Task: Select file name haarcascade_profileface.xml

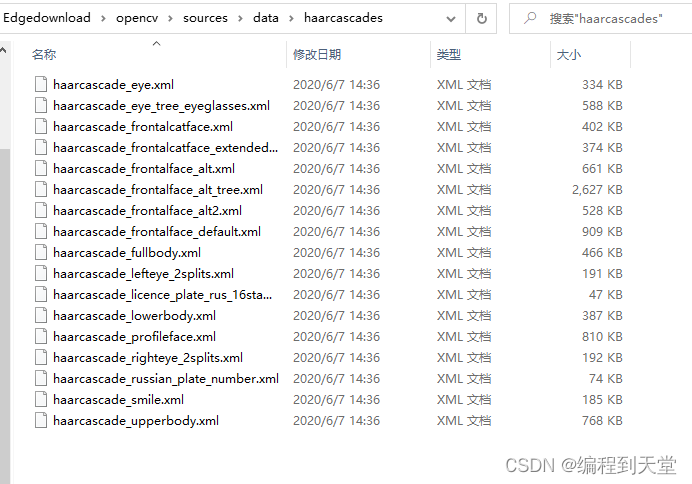Action: pyautogui.click(x=135, y=337)
